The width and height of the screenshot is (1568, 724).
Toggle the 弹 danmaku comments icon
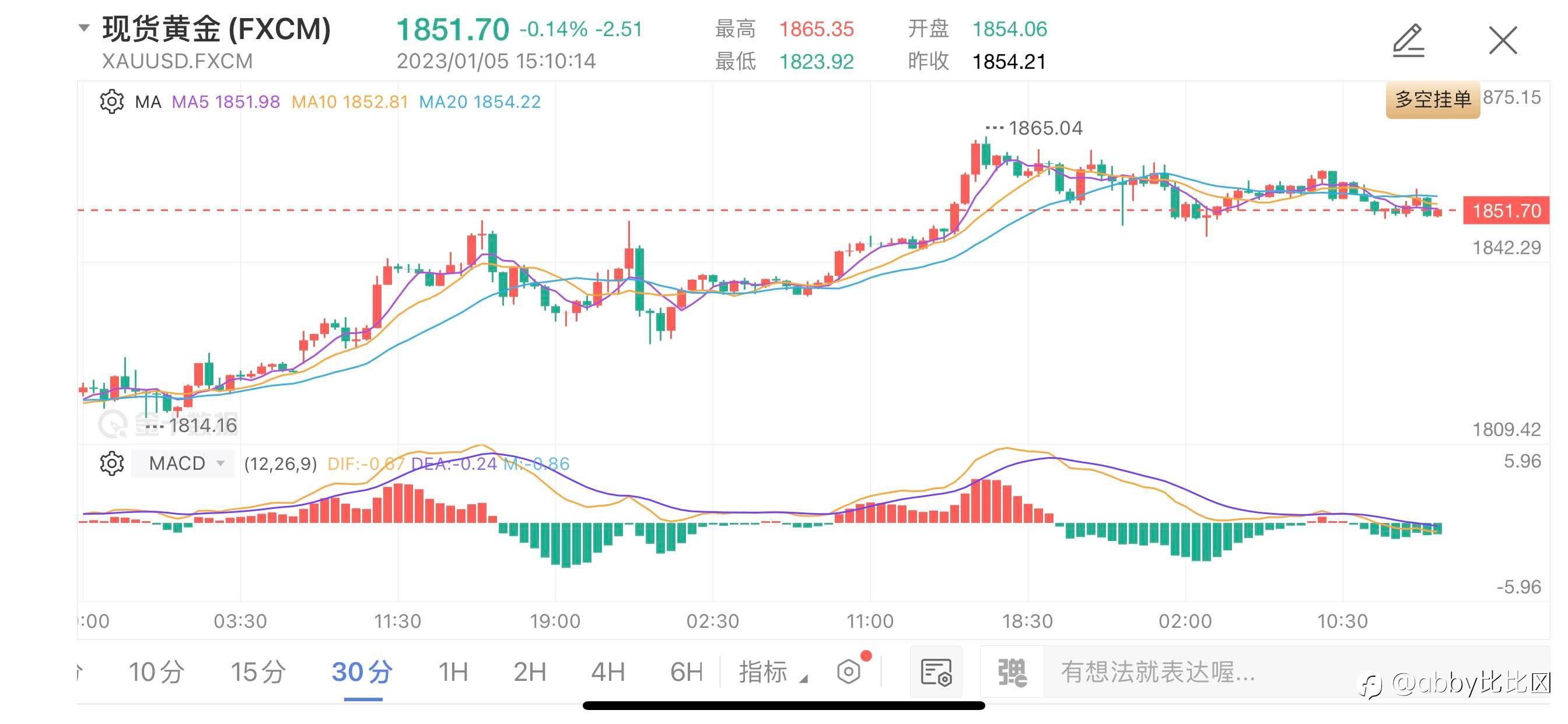(1012, 672)
